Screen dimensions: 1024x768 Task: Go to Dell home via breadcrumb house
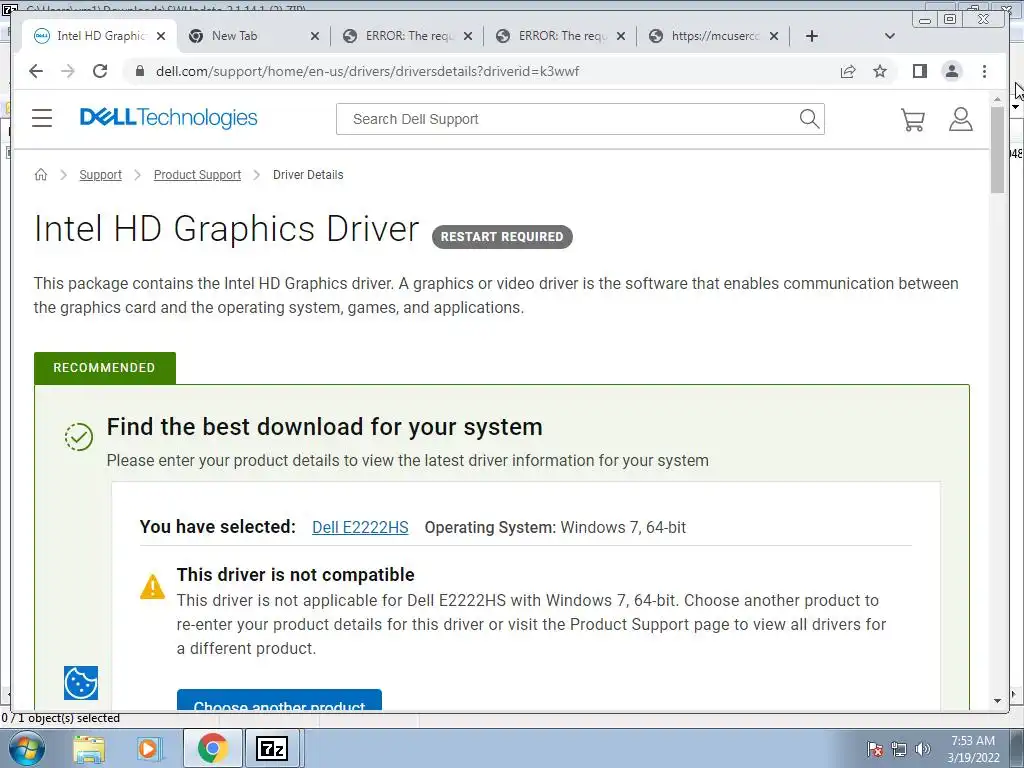40,174
